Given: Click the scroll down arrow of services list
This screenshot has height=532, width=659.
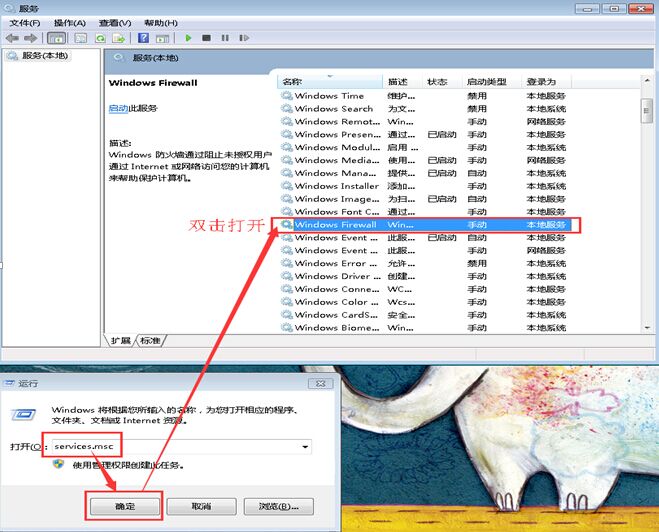Looking at the screenshot, I should [x=647, y=328].
